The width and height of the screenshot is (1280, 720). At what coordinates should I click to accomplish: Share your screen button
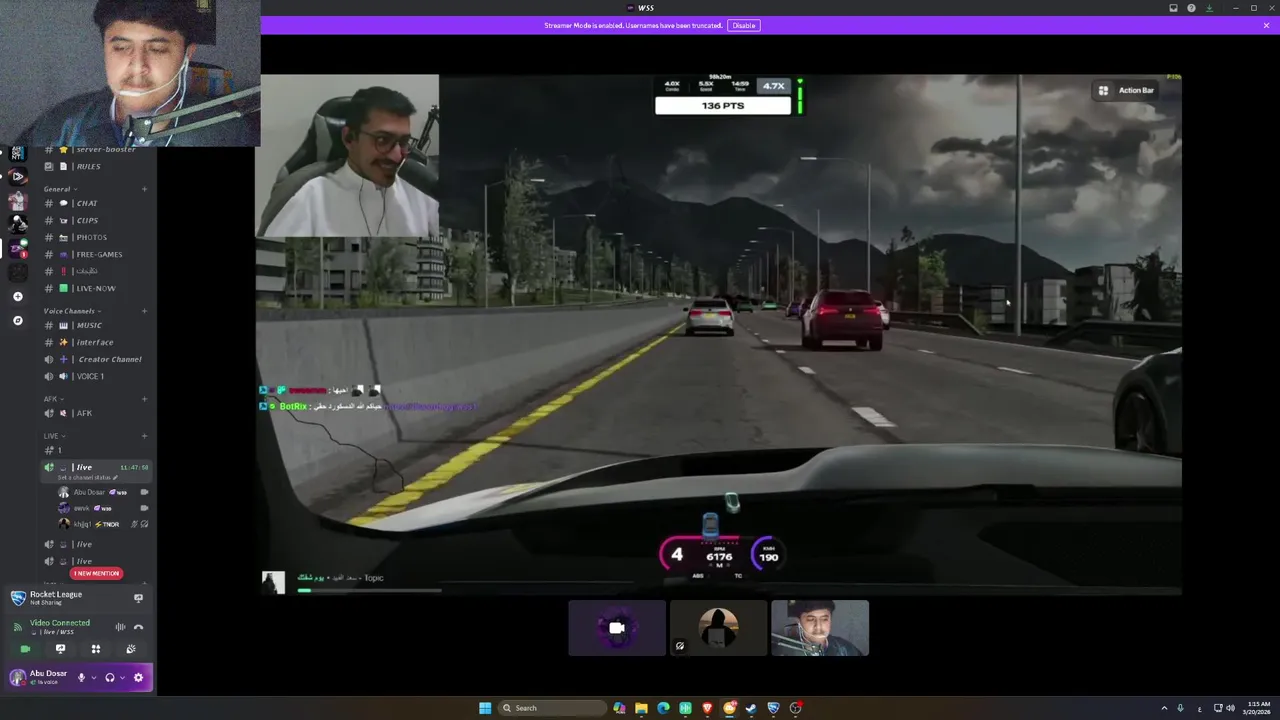click(x=60, y=649)
